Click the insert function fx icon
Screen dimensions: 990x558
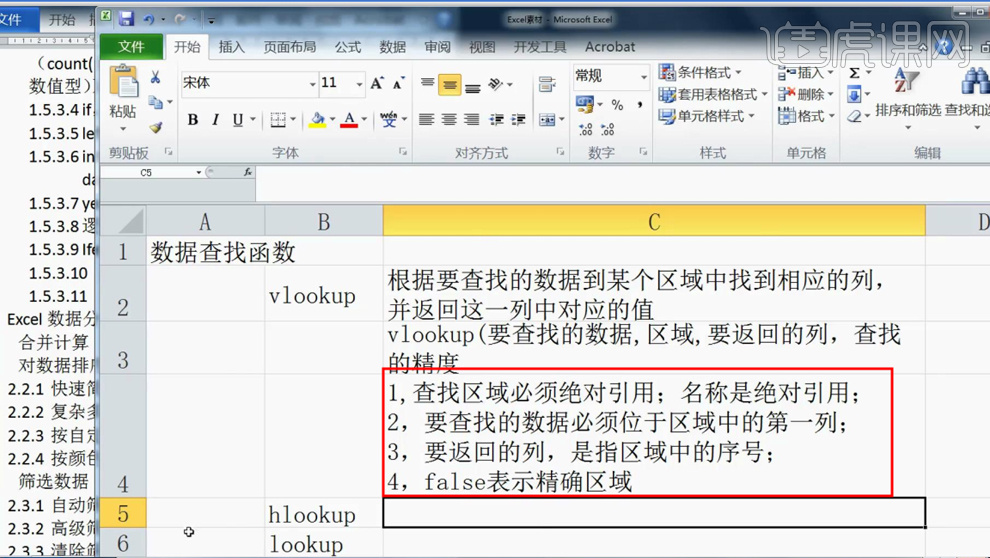click(248, 172)
